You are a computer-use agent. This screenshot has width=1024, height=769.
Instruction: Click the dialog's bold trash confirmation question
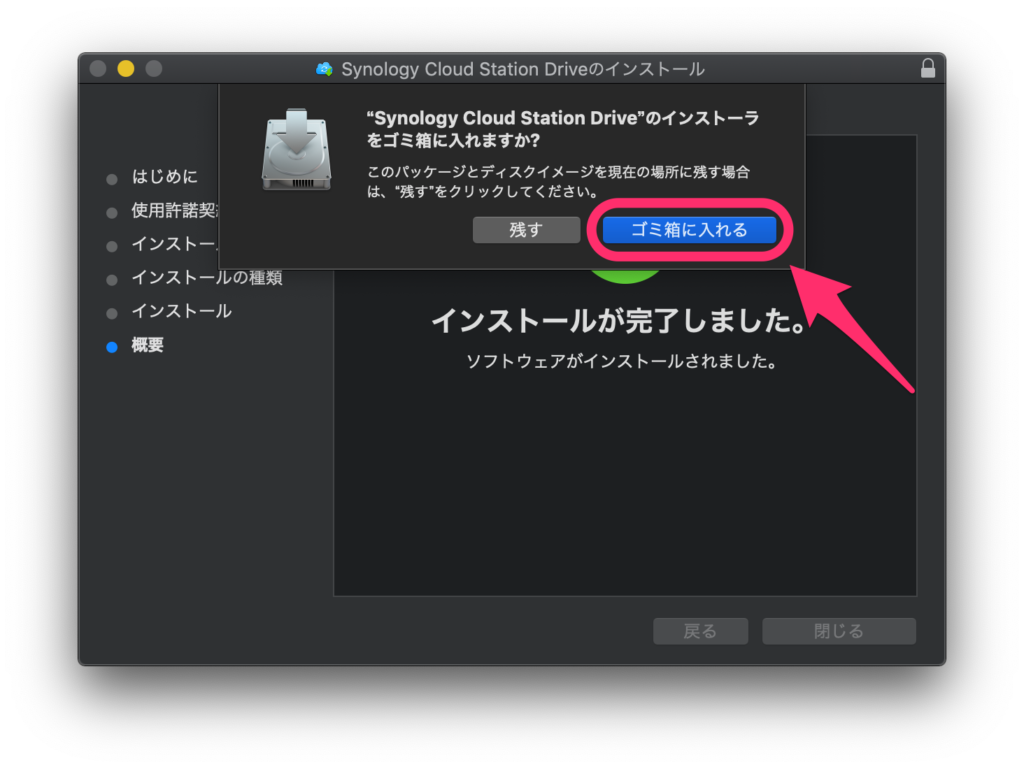(564, 129)
